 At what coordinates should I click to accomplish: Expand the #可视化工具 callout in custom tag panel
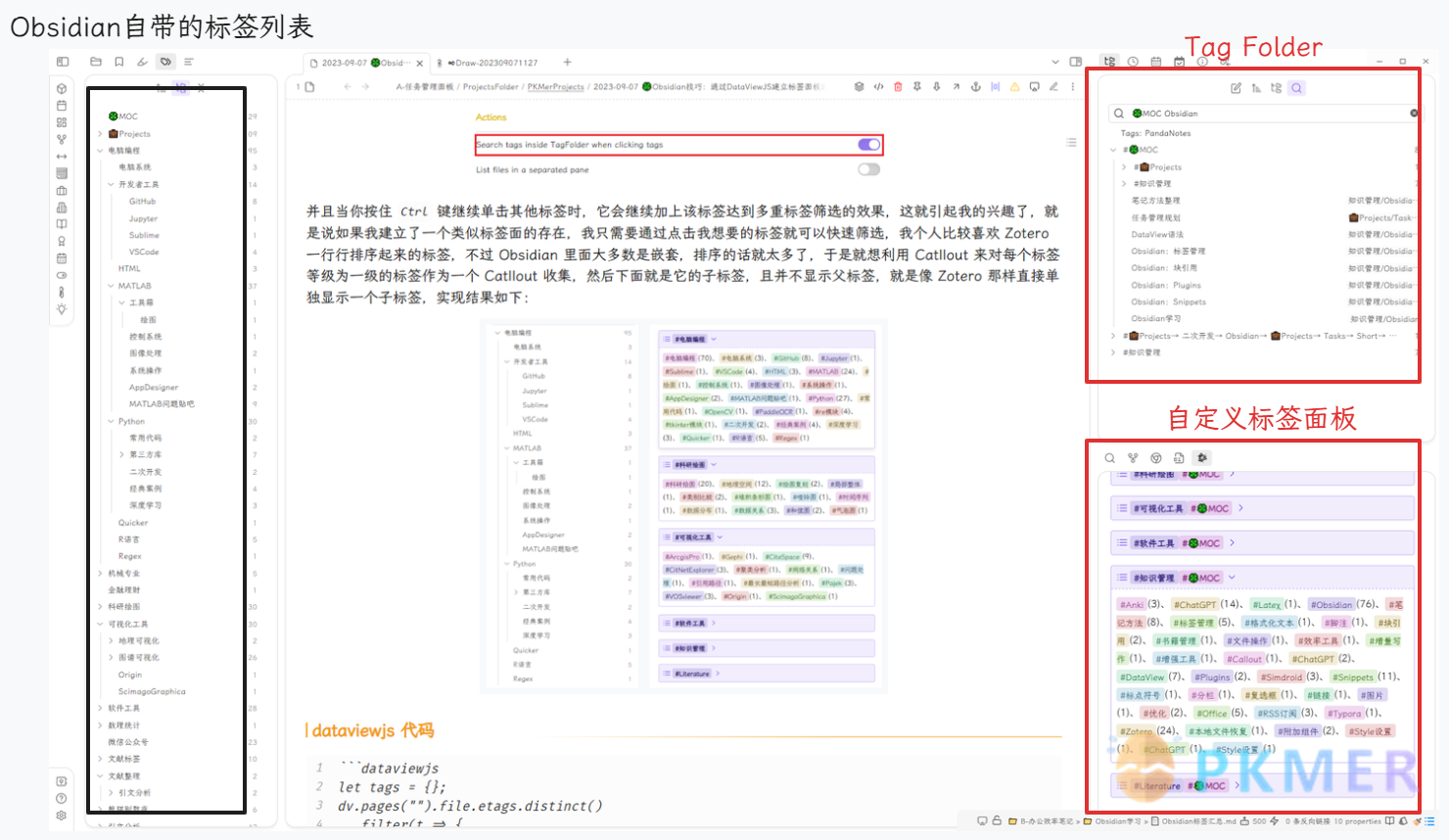pos(1240,508)
